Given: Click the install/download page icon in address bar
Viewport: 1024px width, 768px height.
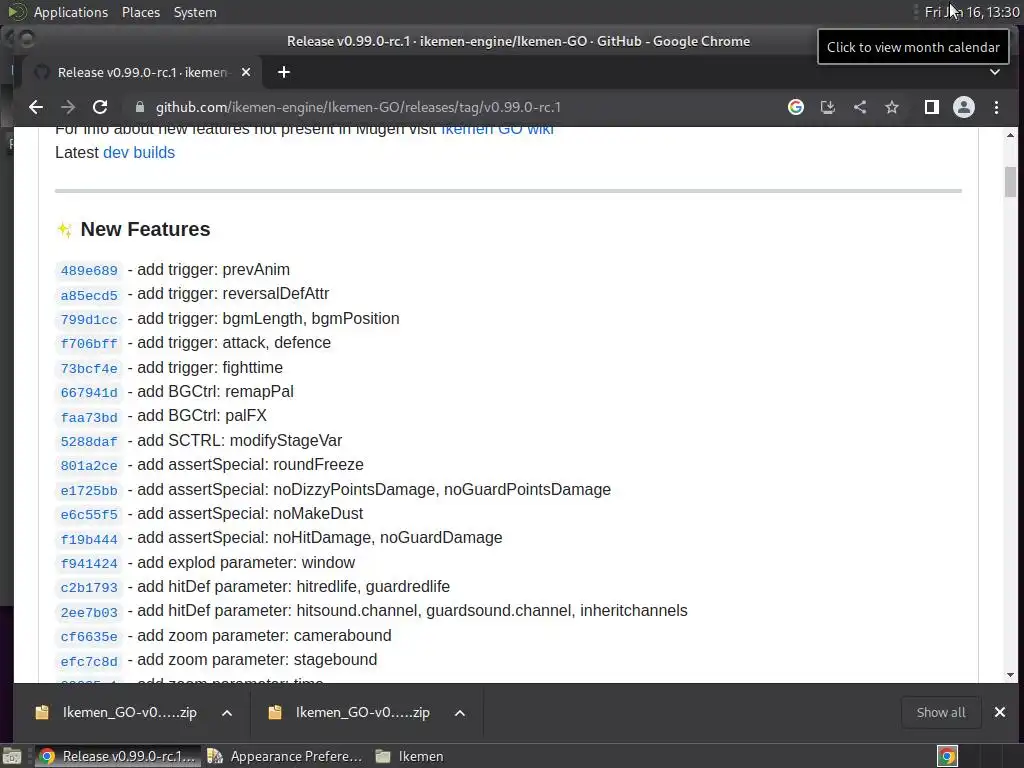Looking at the screenshot, I should [827, 107].
